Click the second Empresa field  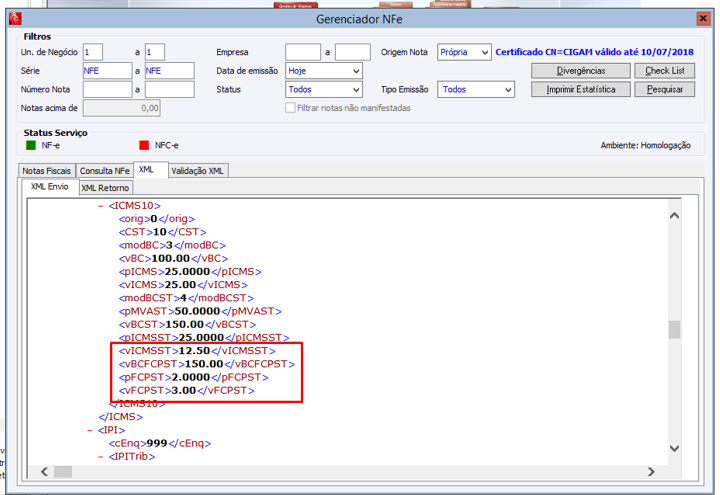point(353,52)
